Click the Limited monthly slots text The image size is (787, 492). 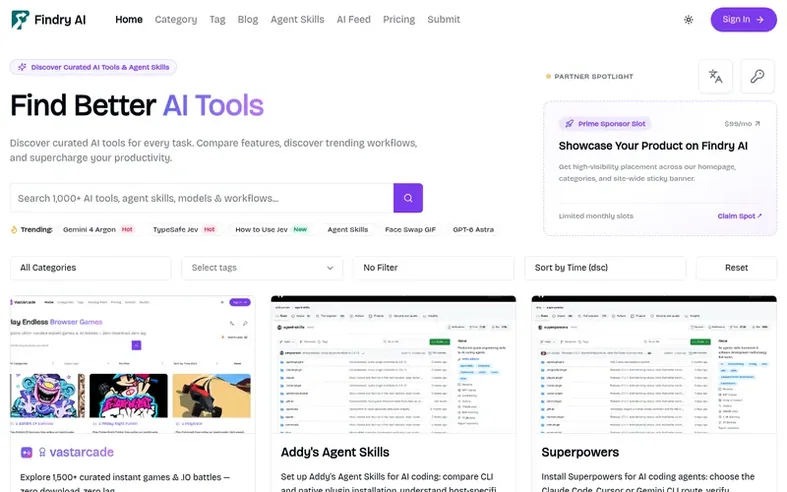click(x=596, y=216)
